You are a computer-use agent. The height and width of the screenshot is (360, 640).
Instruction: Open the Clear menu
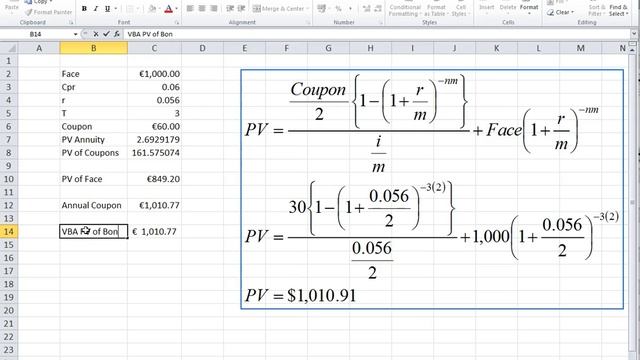tap(560, 12)
